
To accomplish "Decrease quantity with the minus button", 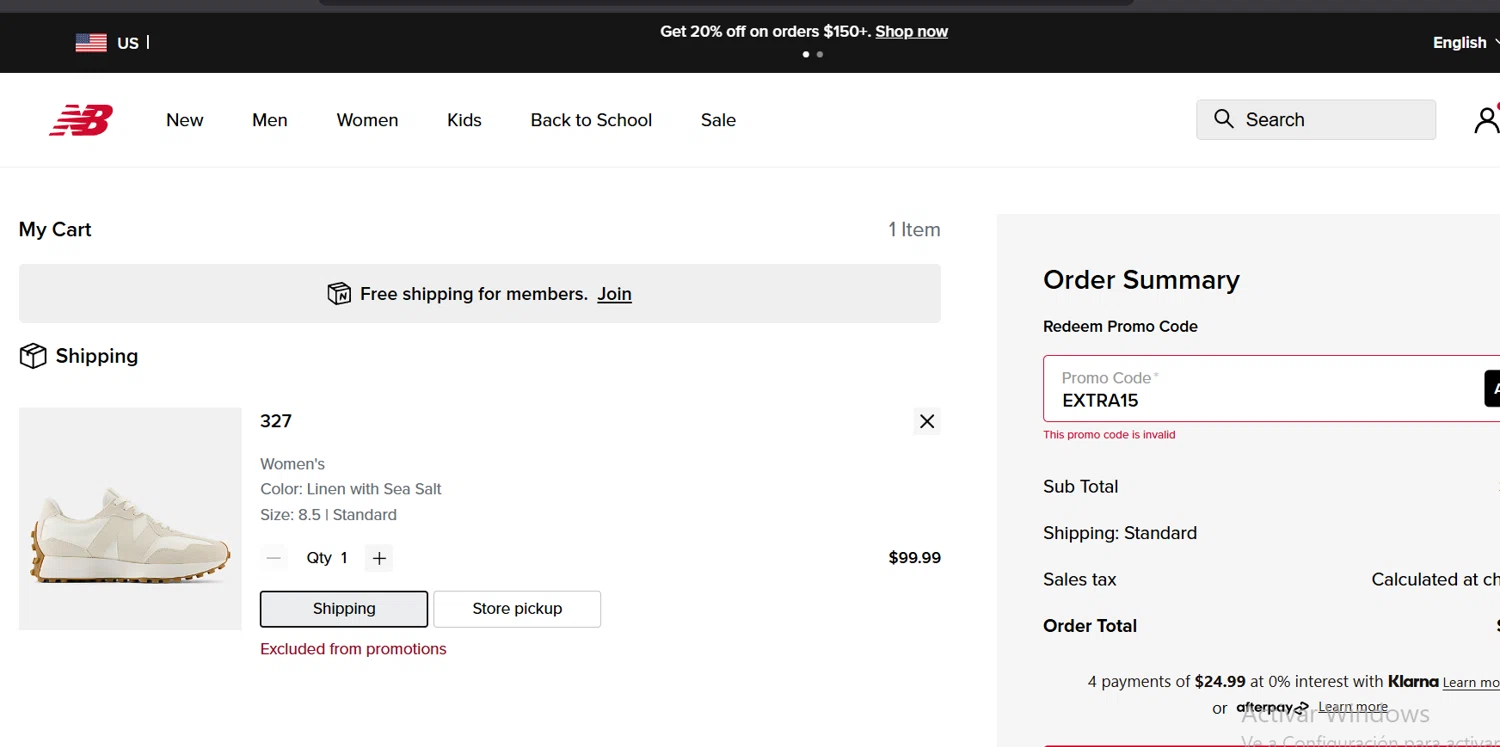I will [x=274, y=558].
